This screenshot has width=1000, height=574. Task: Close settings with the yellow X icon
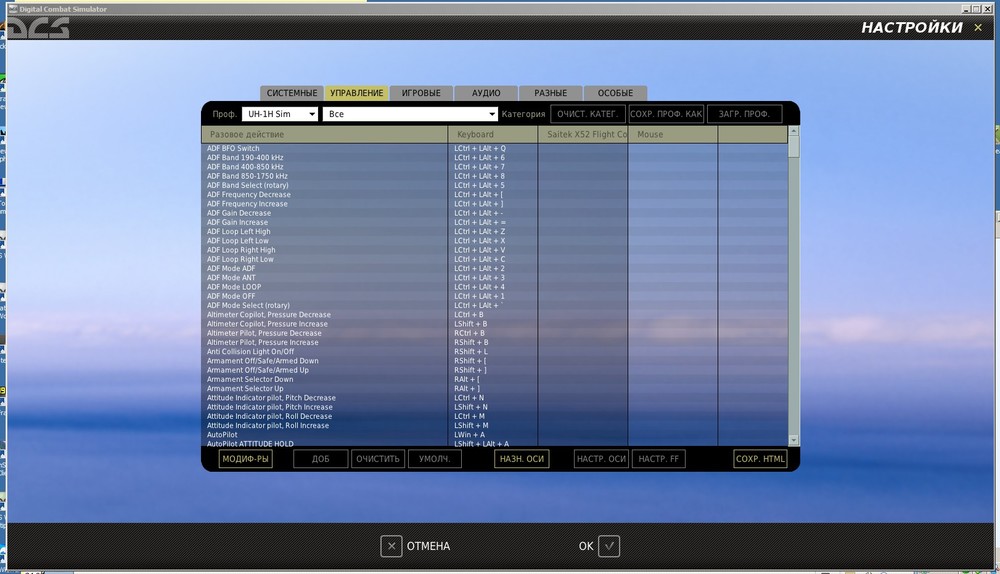pyautogui.click(x=978, y=27)
